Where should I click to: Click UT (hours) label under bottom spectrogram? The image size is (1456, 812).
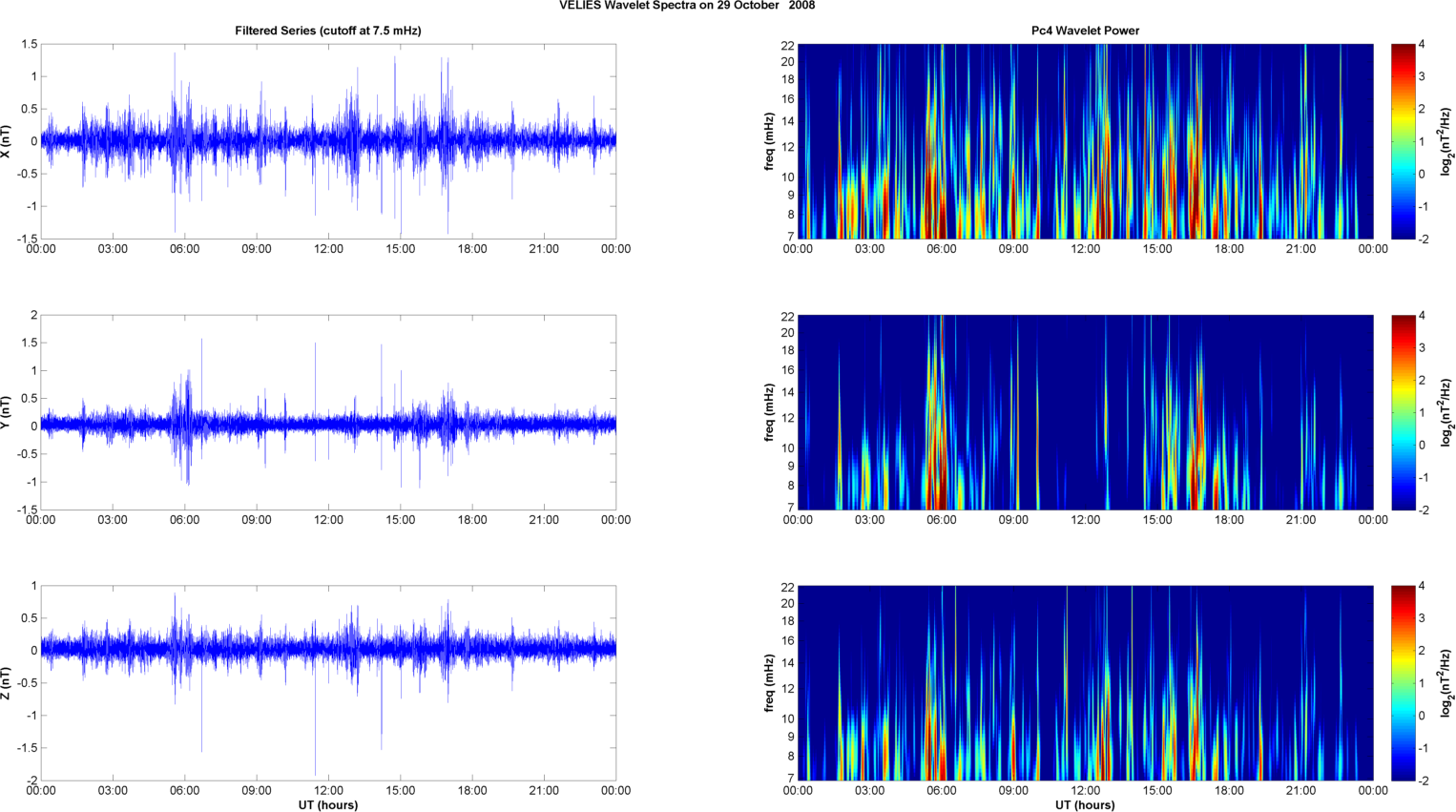point(1085,805)
